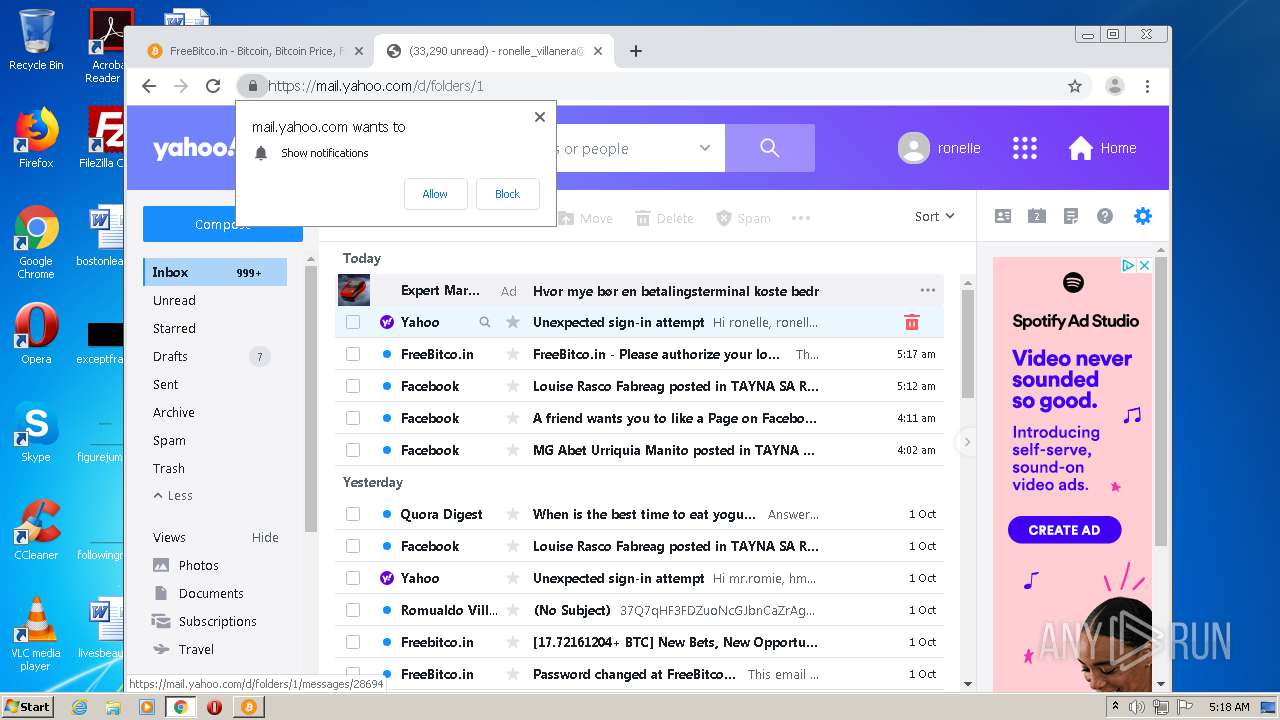Open the Windows Start menu
The width and height of the screenshot is (1280, 720).
pos(27,706)
